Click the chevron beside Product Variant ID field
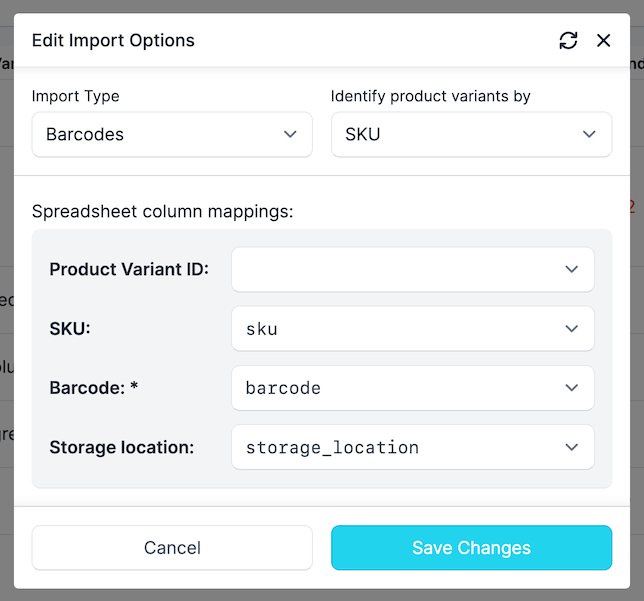 pyautogui.click(x=572, y=269)
